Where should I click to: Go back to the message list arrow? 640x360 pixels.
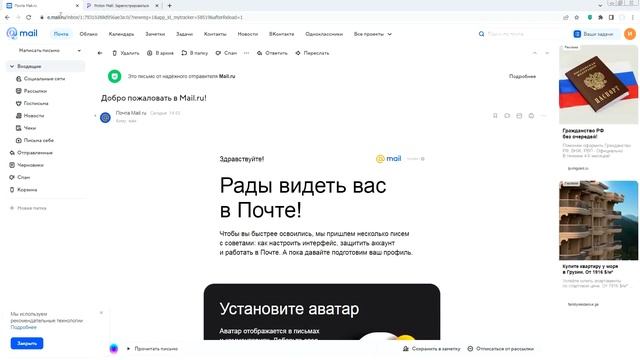point(100,53)
